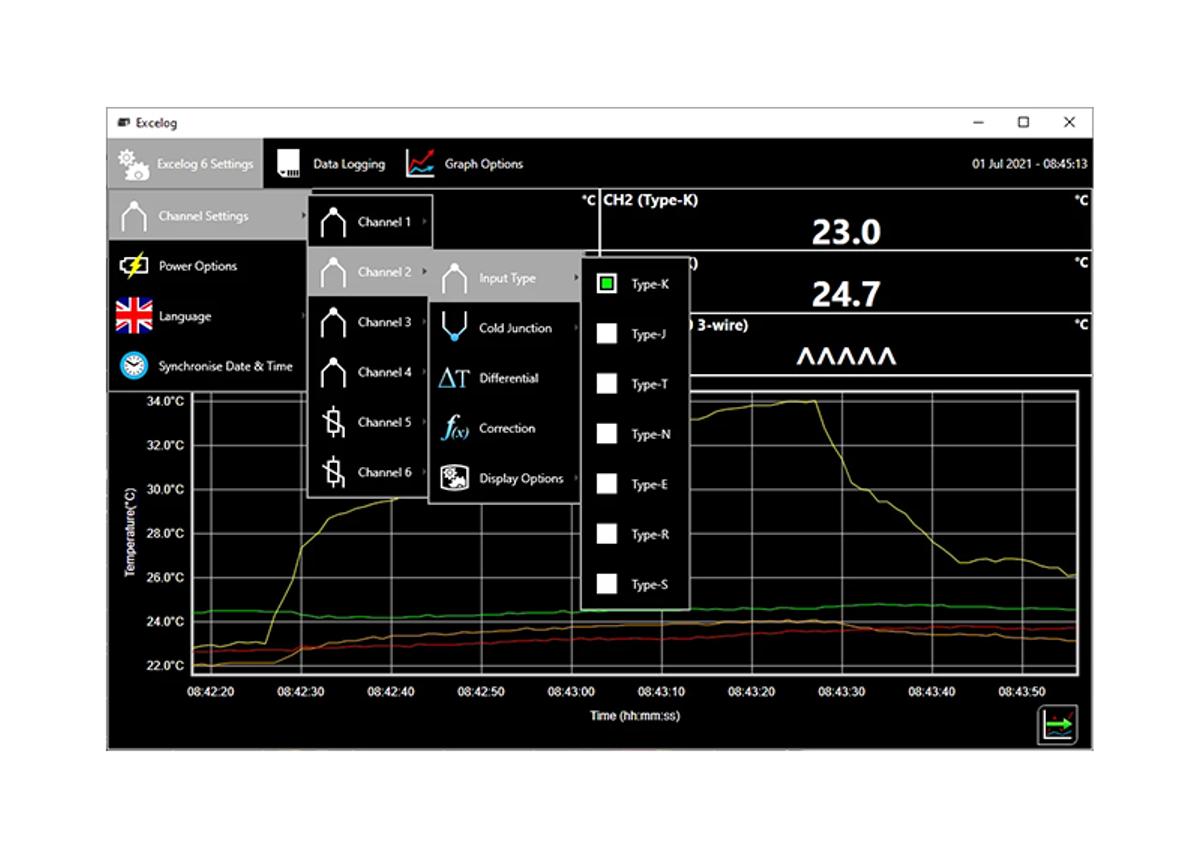Viewport: 1200px width, 857px height.
Task: Click the Time (hh:mm:ss) axis title
Action: 634,716
